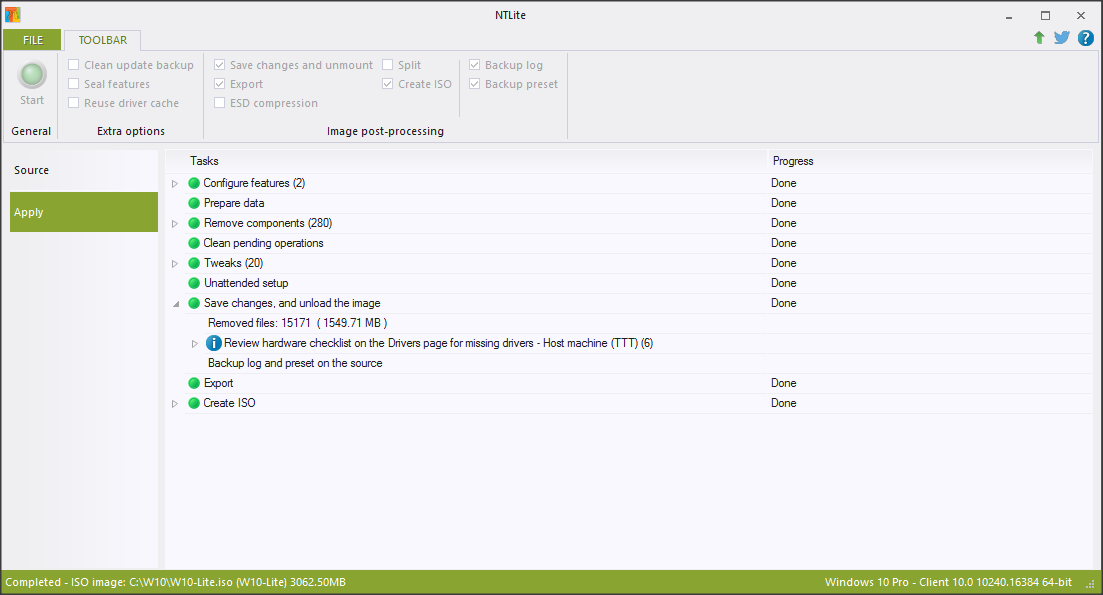Collapse the Save changes, and unload task
The image size is (1103, 595).
[175, 303]
